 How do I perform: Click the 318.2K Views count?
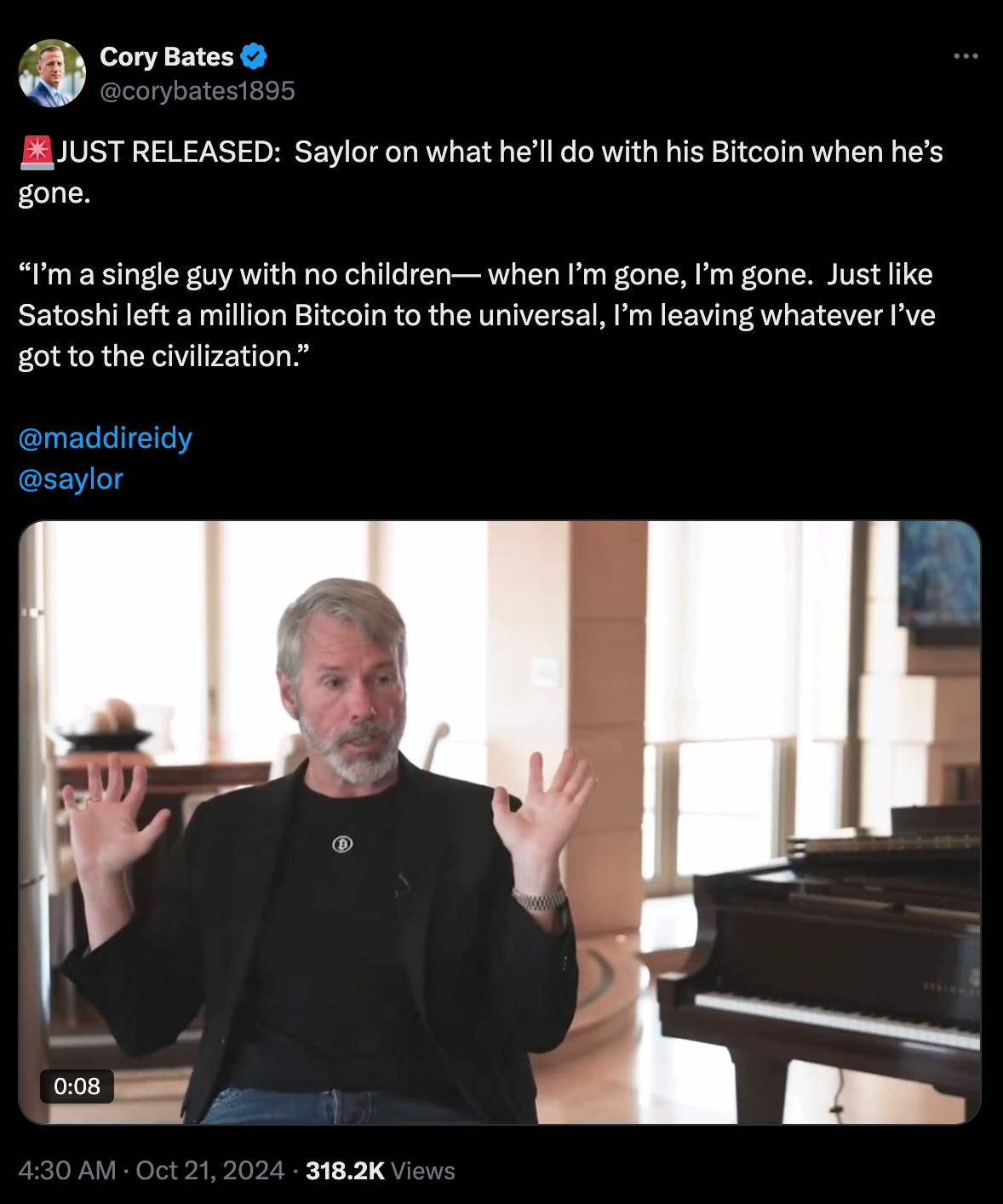[x=381, y=1171]
